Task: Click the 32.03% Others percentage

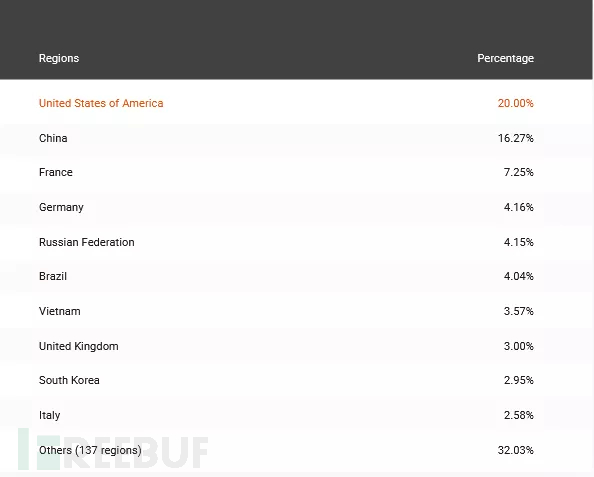Action: point(516,450)
